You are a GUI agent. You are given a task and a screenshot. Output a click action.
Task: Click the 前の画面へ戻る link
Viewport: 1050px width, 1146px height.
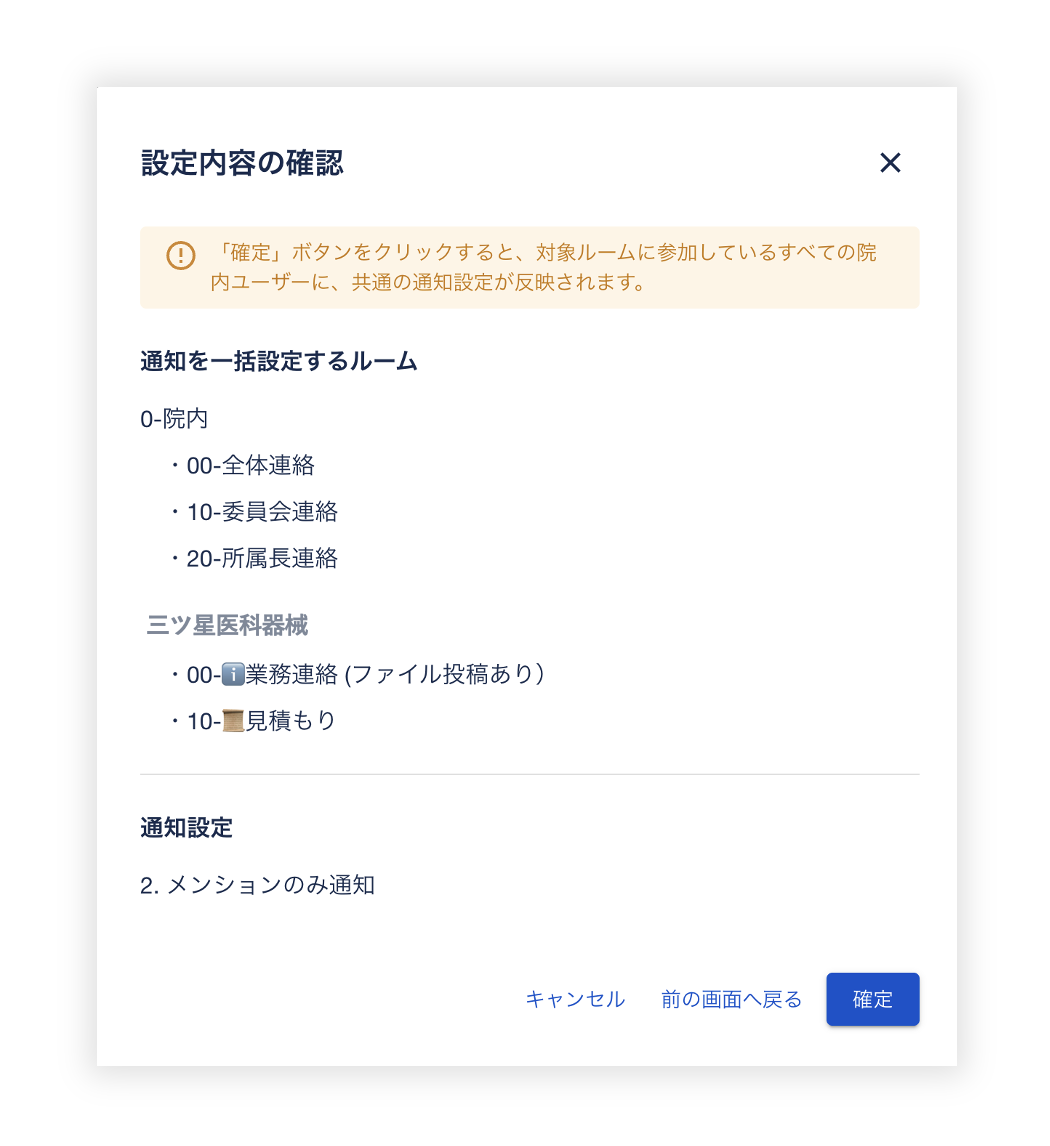[732, 999]
